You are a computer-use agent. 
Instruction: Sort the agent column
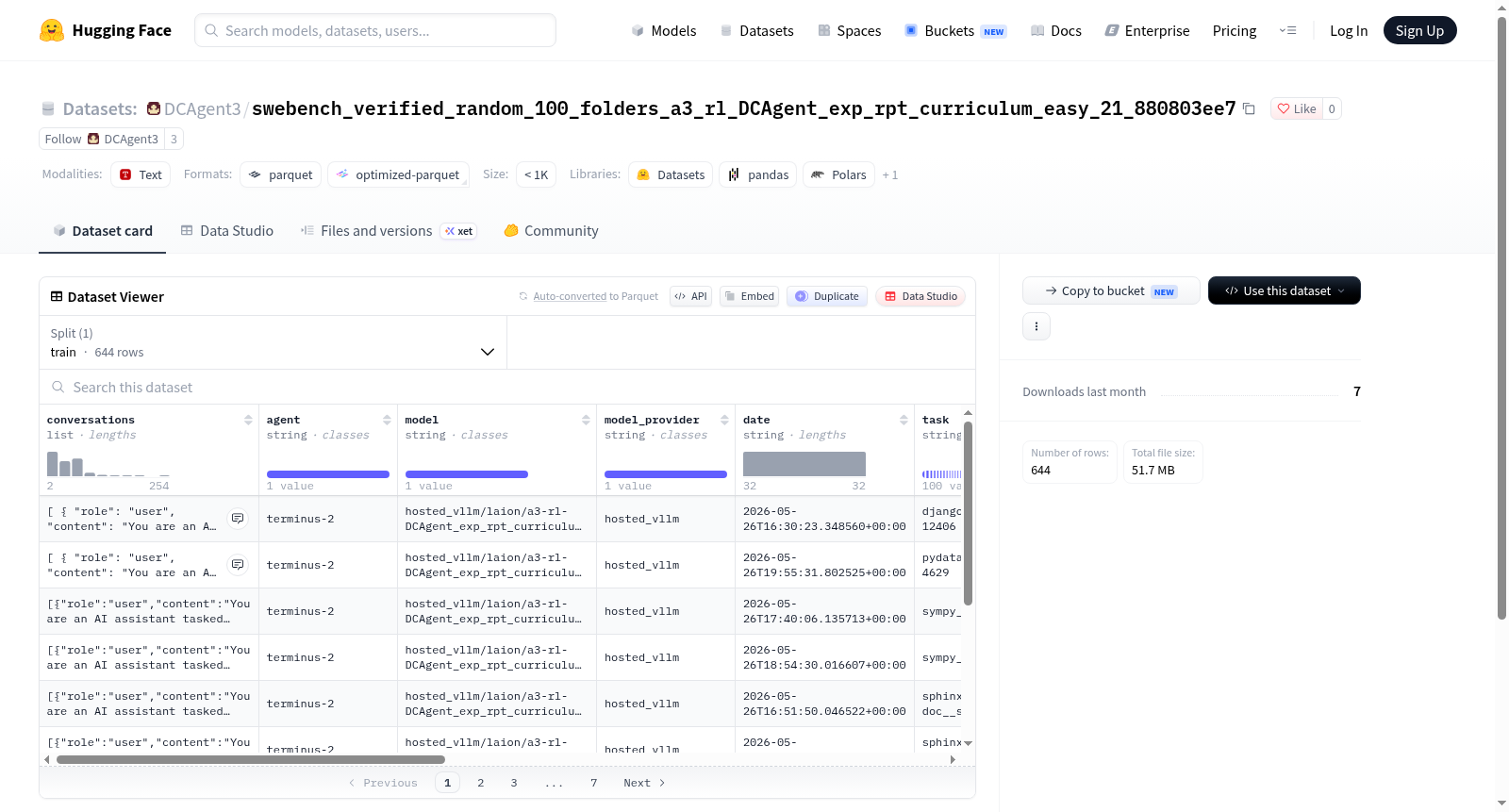pyautogui.click(x=387, y=420)
